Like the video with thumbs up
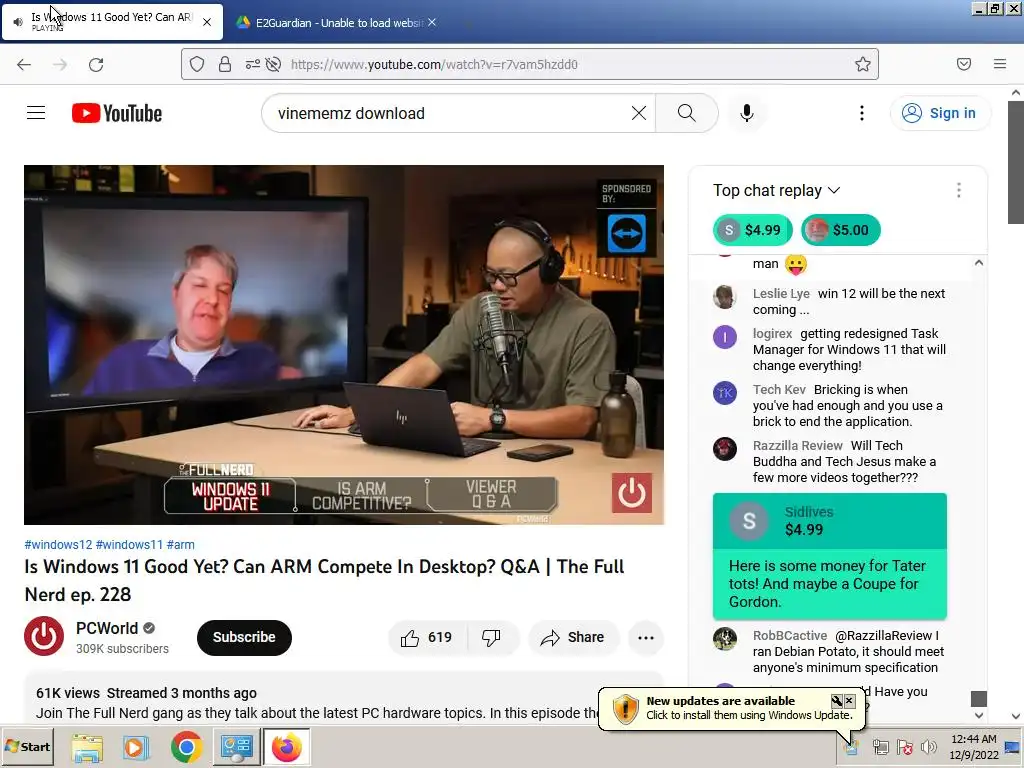The image size is (1024, 768). pos(427,637)
